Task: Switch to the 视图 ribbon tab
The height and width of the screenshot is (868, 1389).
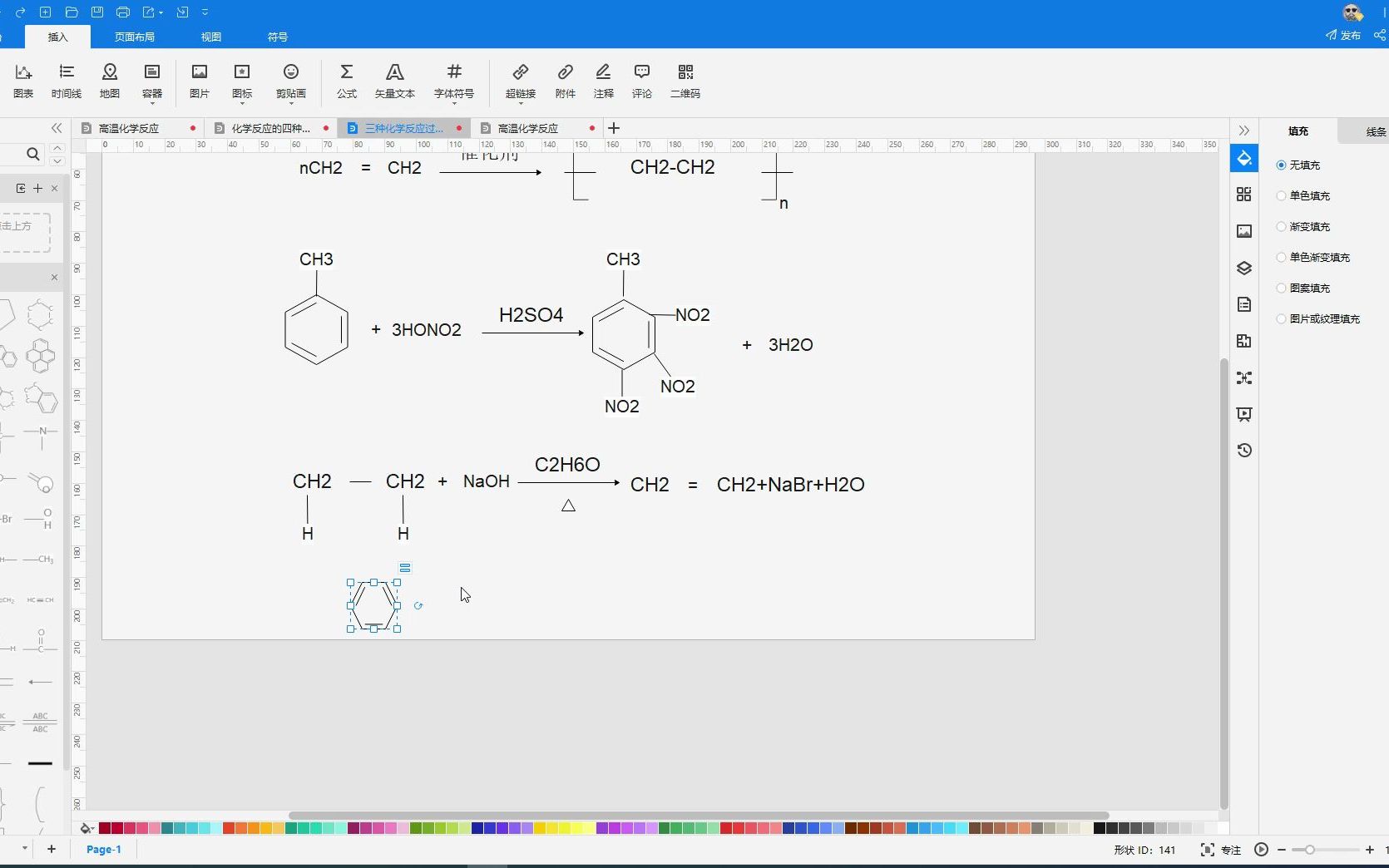Action: (211, 37)
